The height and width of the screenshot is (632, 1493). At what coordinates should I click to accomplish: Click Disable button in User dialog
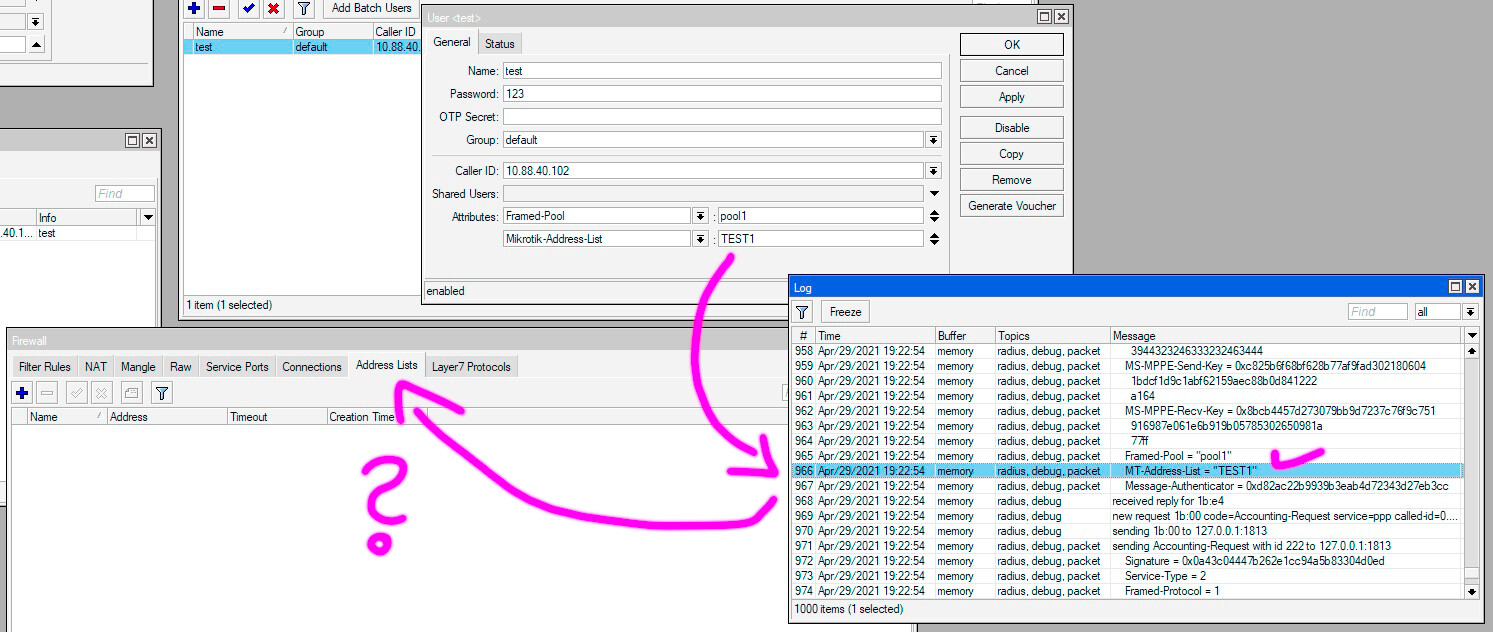(x=1012, y=128)
